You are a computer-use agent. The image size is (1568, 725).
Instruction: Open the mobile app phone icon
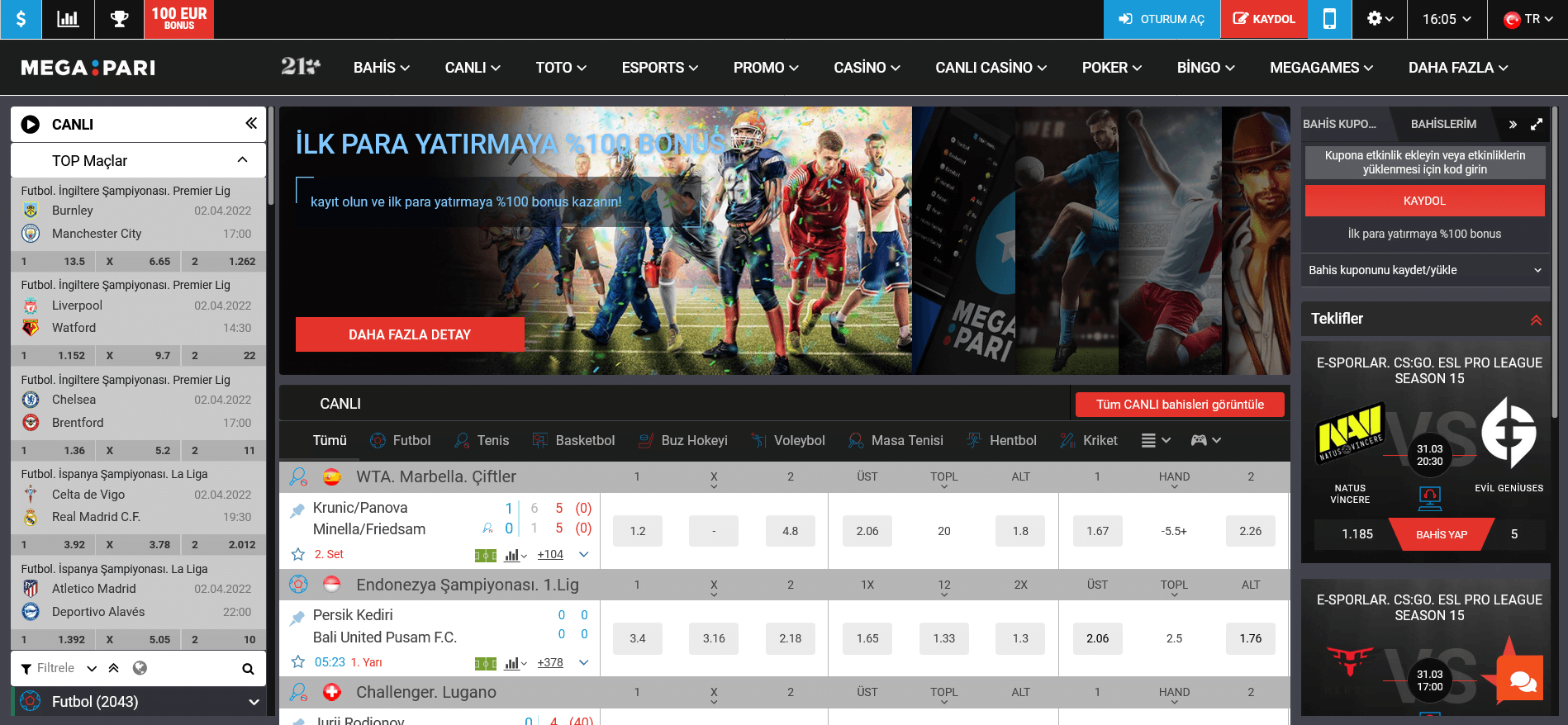[1329, 19]
